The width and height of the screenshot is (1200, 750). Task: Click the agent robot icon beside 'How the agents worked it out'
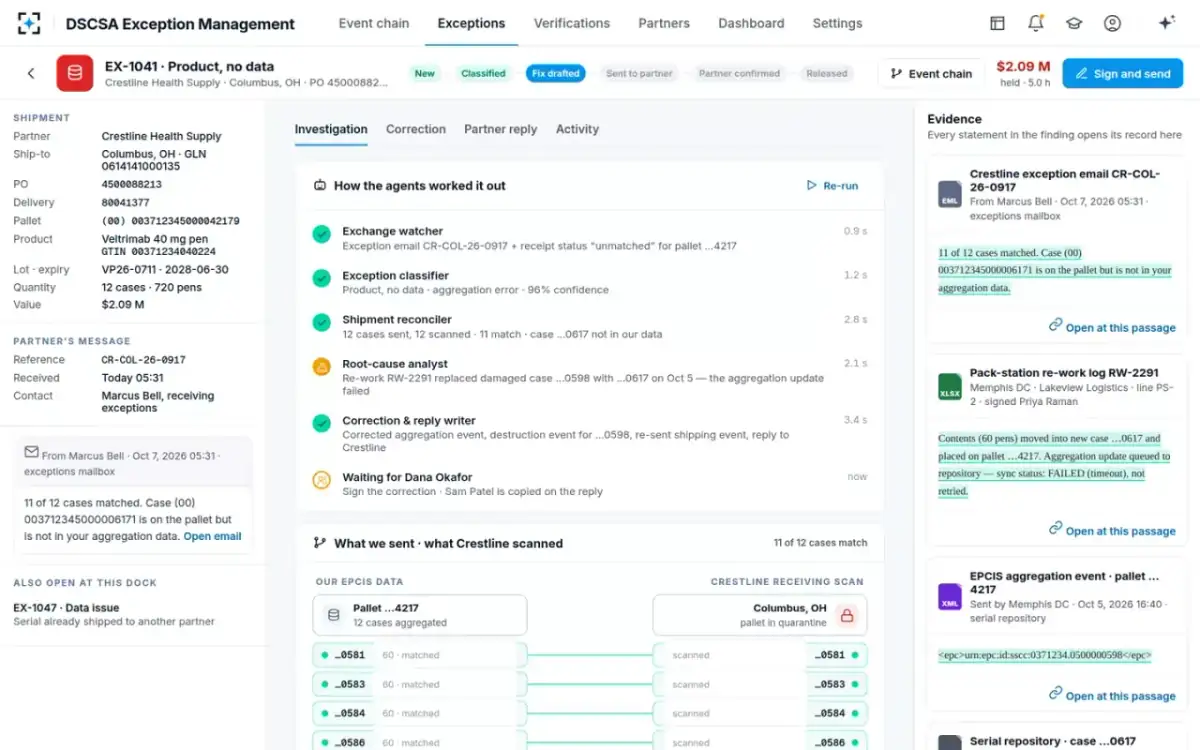320,186
